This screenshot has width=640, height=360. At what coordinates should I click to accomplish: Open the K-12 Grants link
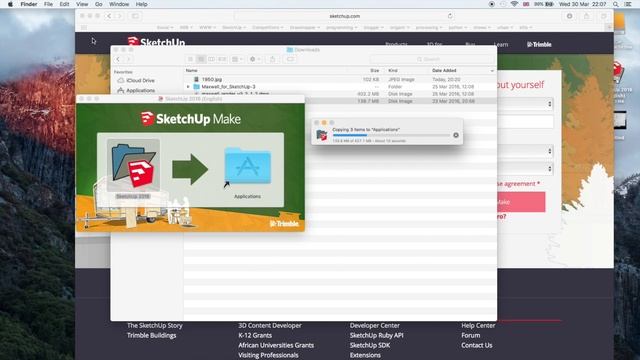[x=255, y=335]
